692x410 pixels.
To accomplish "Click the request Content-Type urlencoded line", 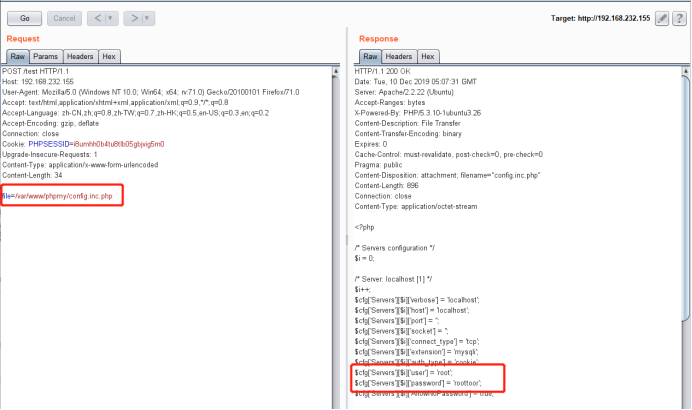I will [80, 165].
